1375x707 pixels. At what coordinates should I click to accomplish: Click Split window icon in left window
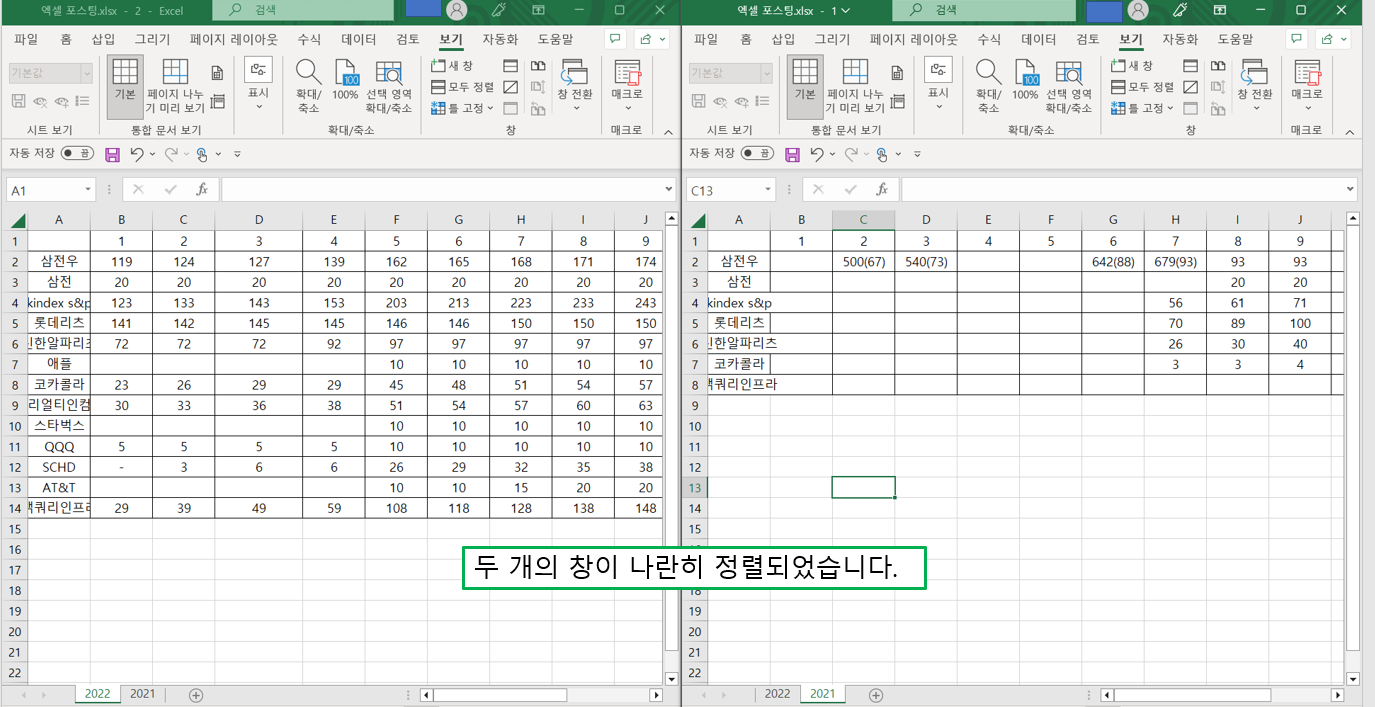(511, 65)
